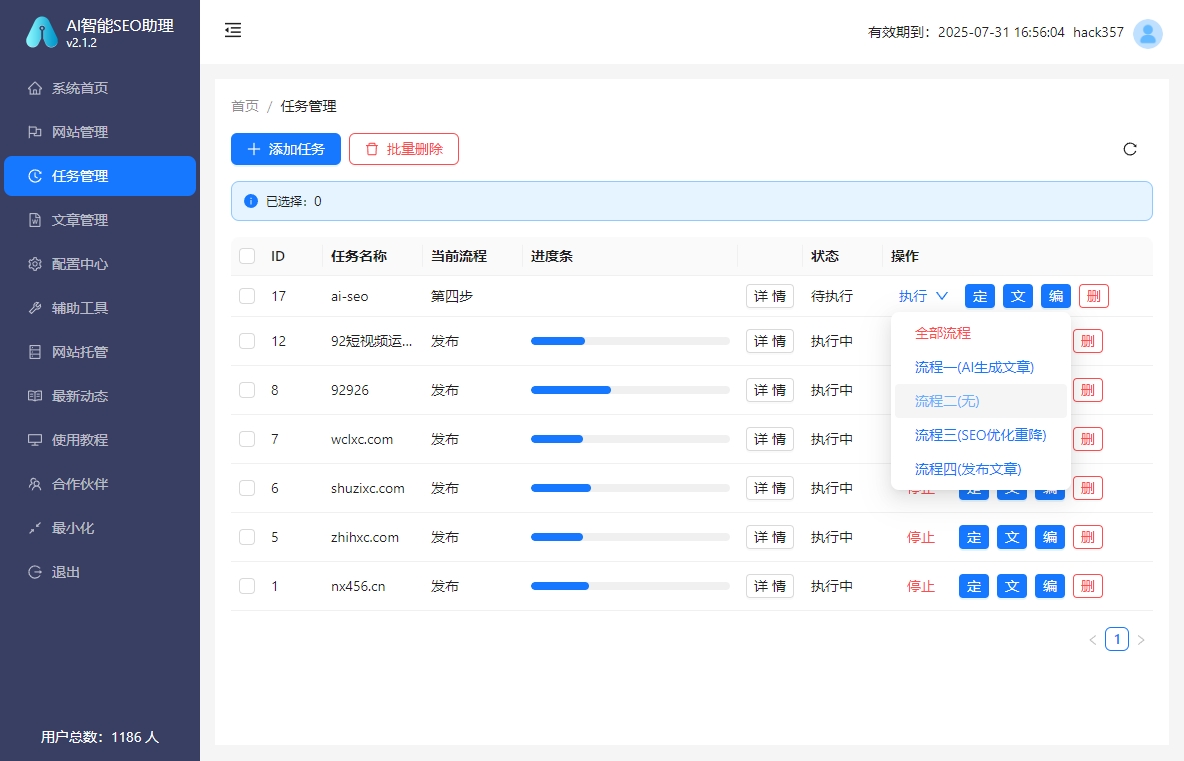Click the 文 icon in row zhihxc.com
The image size is (1184, 761).
[x=1011, y=537]
